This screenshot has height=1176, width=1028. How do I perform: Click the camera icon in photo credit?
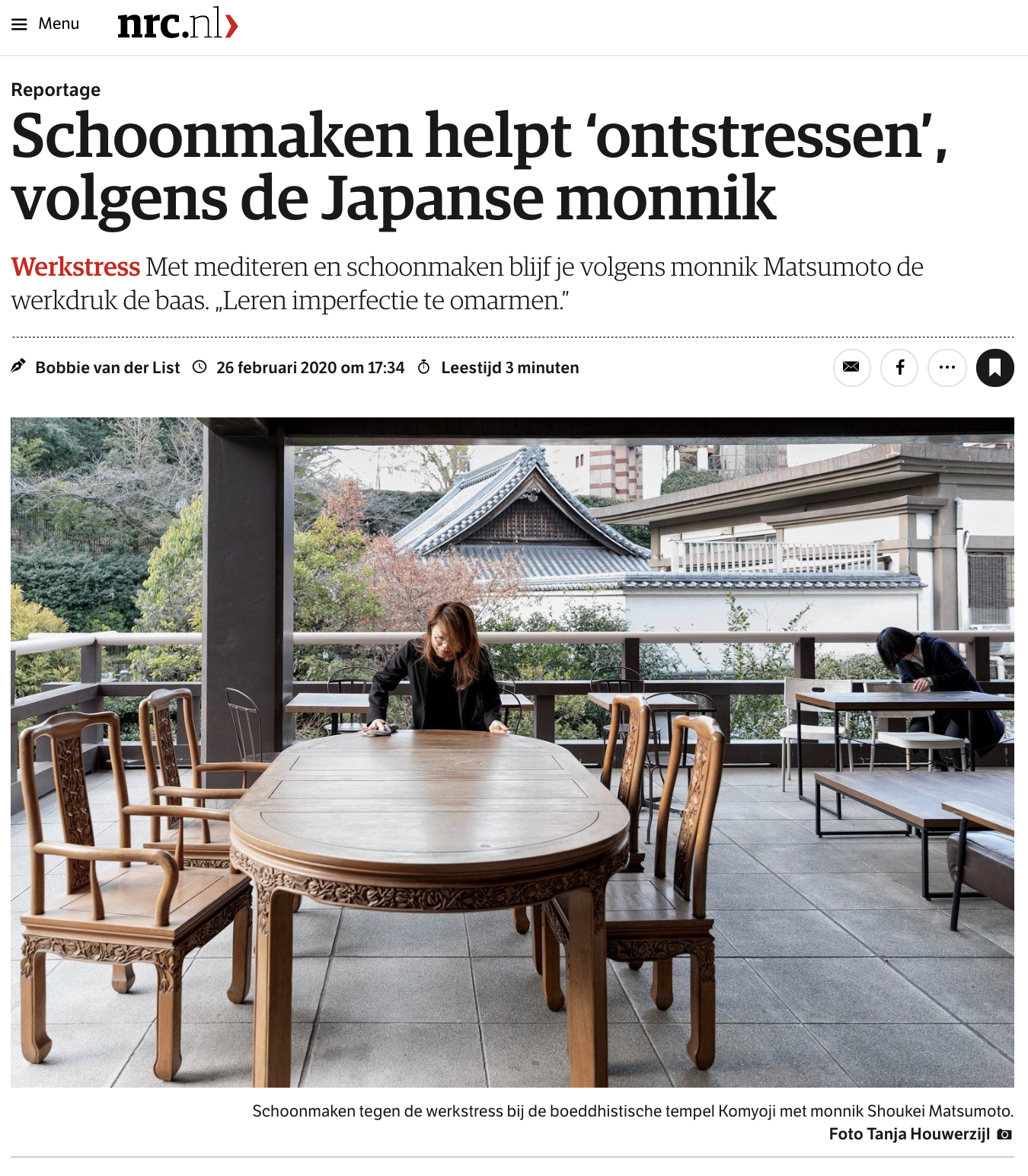[x=1005, y=1134]
